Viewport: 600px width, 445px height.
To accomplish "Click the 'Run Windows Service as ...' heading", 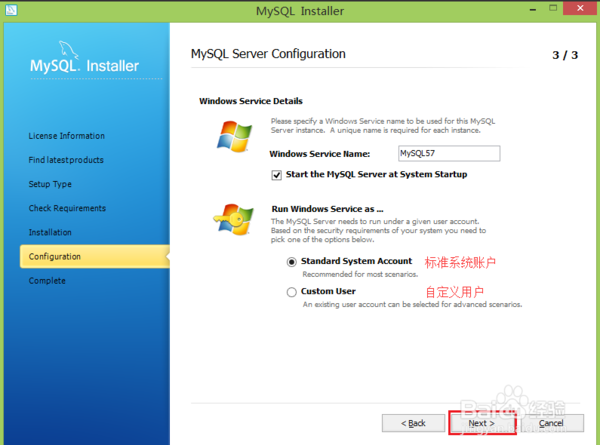I will coord(328,209).
